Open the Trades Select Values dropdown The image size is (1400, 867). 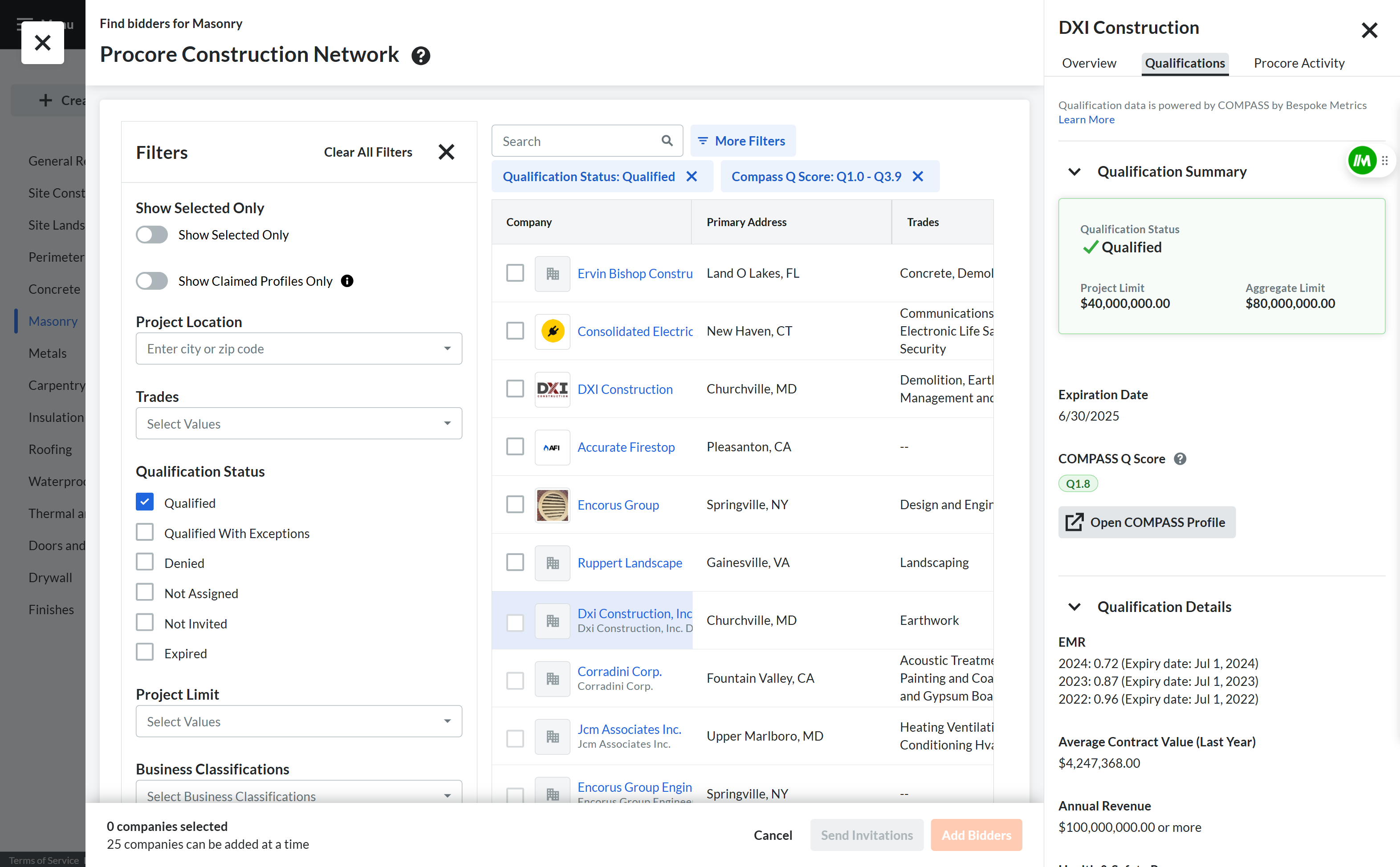point(298,423)
